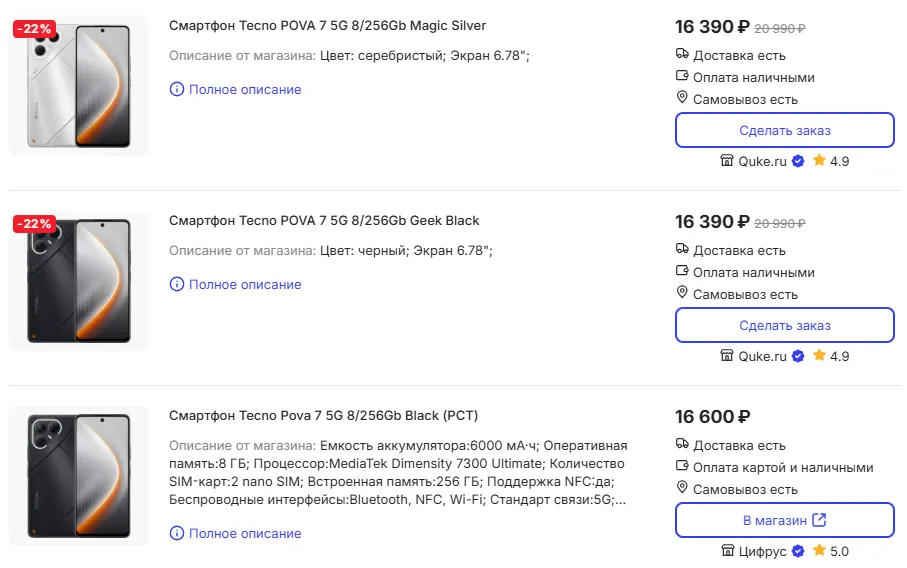Click the delivery truck icon on Цифрус listing
Viewport: 907px width, 568px height.
pos(682,445)
